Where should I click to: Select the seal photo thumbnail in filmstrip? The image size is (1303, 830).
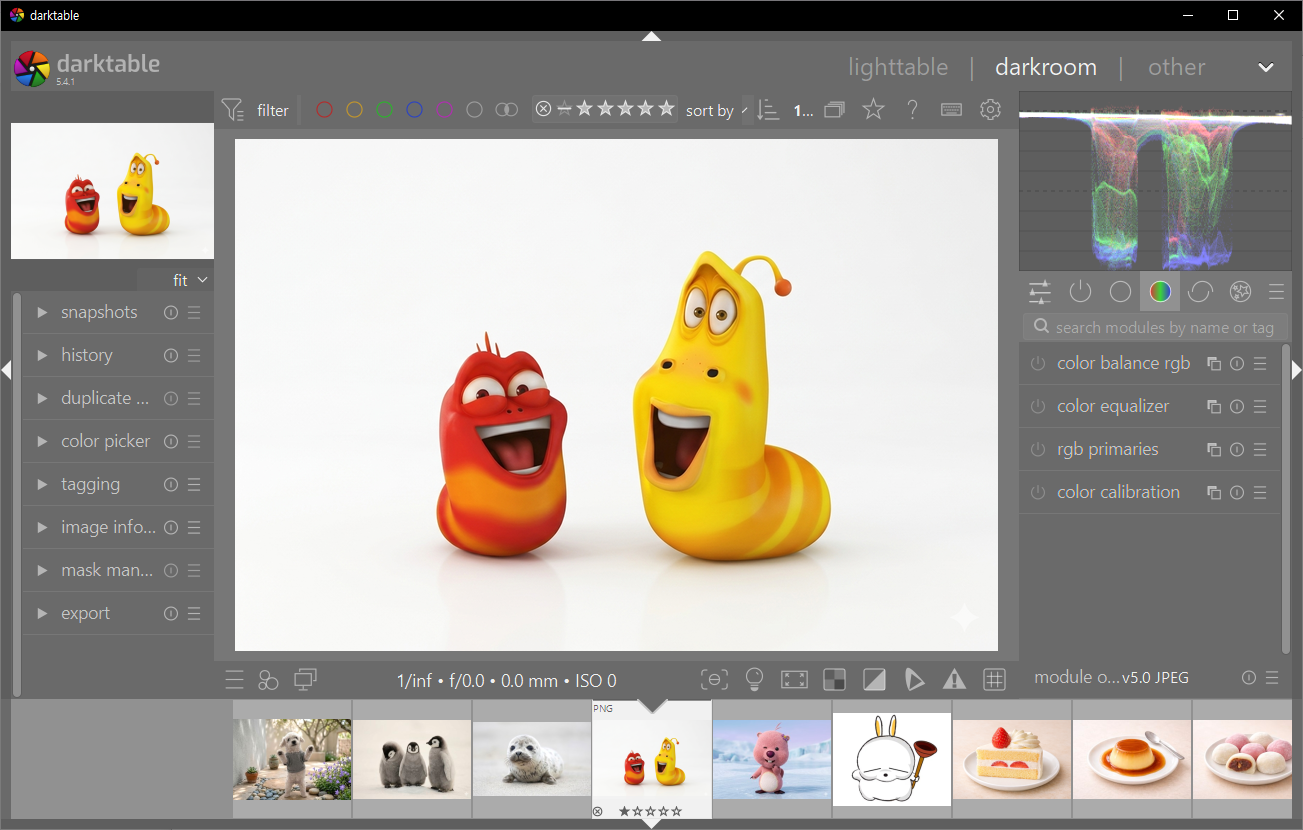coord(531,760)
